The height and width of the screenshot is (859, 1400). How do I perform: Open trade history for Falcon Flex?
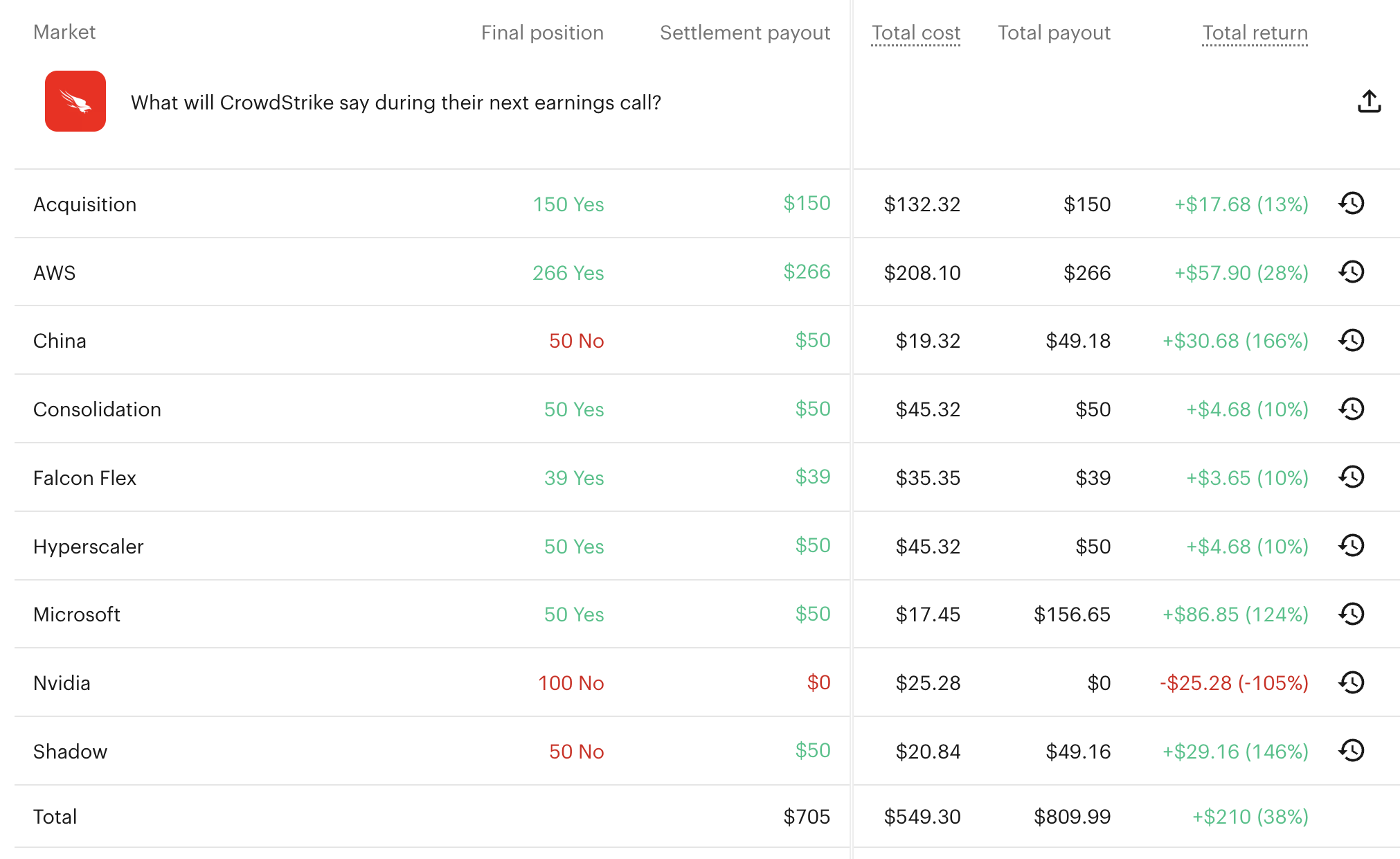tap(1351, 477)
